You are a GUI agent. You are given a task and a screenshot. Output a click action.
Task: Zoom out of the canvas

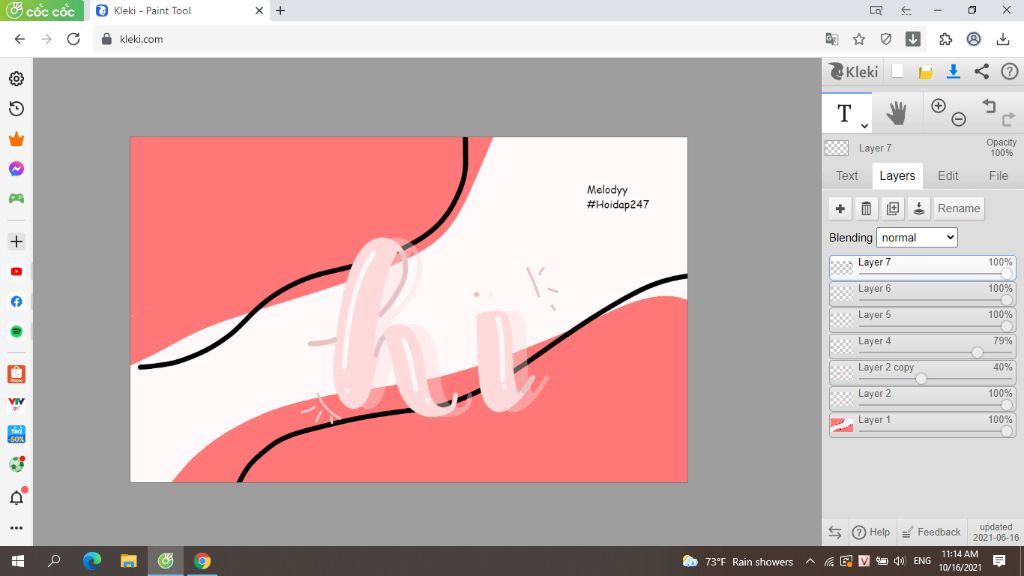click(959, 120)
